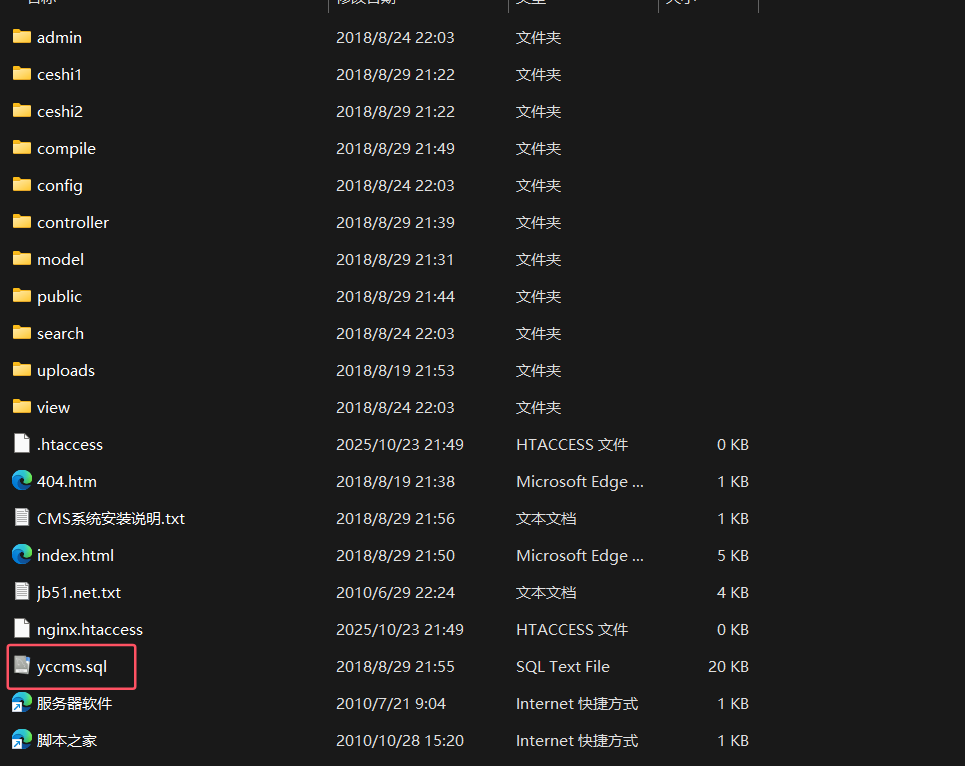Select the model folder name
This screenshot has height=766, width=965.
(60, 260)
